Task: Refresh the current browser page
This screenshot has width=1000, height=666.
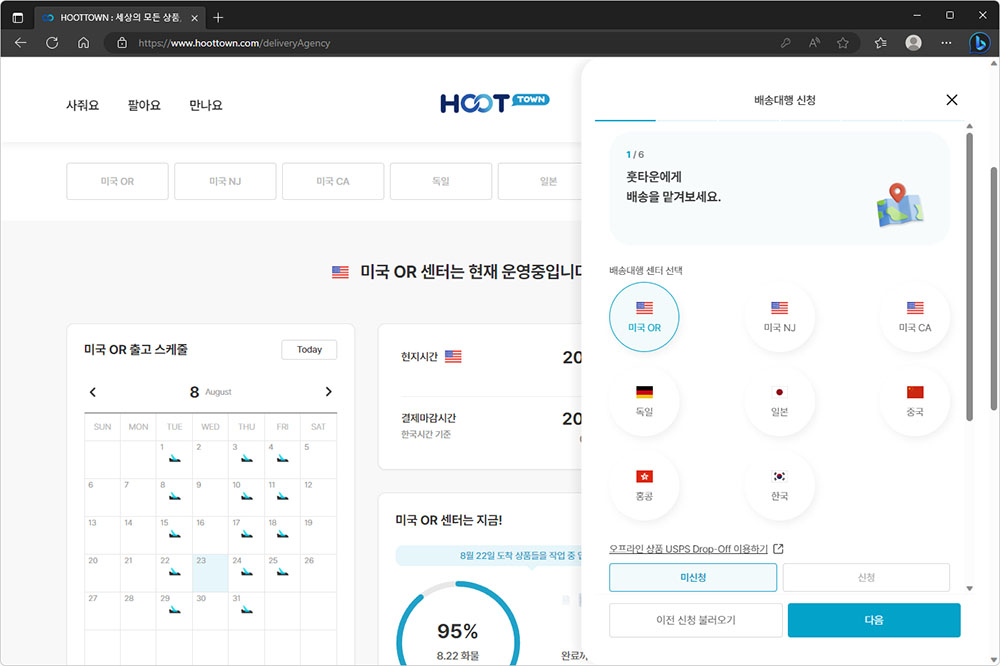Action: (x=52, y=43)
